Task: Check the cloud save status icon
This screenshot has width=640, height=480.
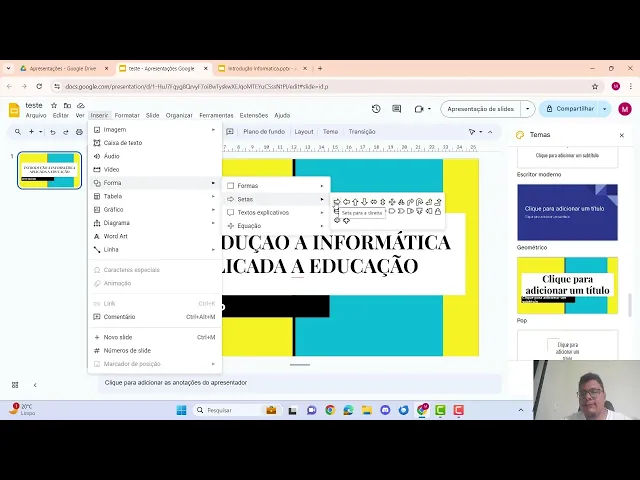Action: coord(81,106)
